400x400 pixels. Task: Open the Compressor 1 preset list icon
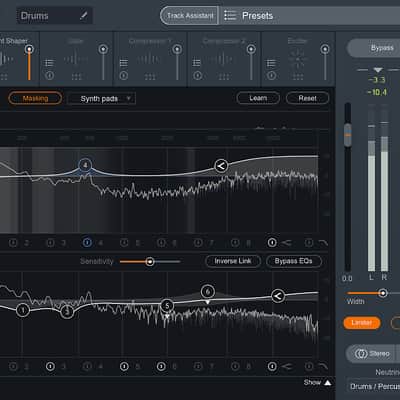point(124,63)
